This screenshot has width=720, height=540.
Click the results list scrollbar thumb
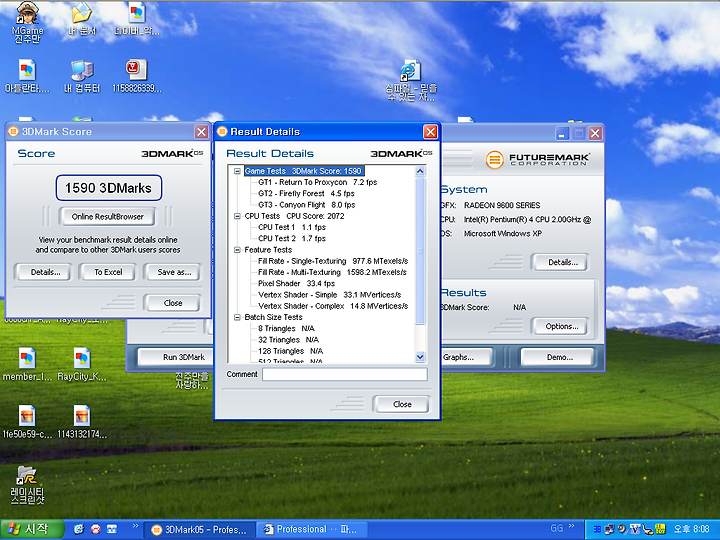click(420, 251)
